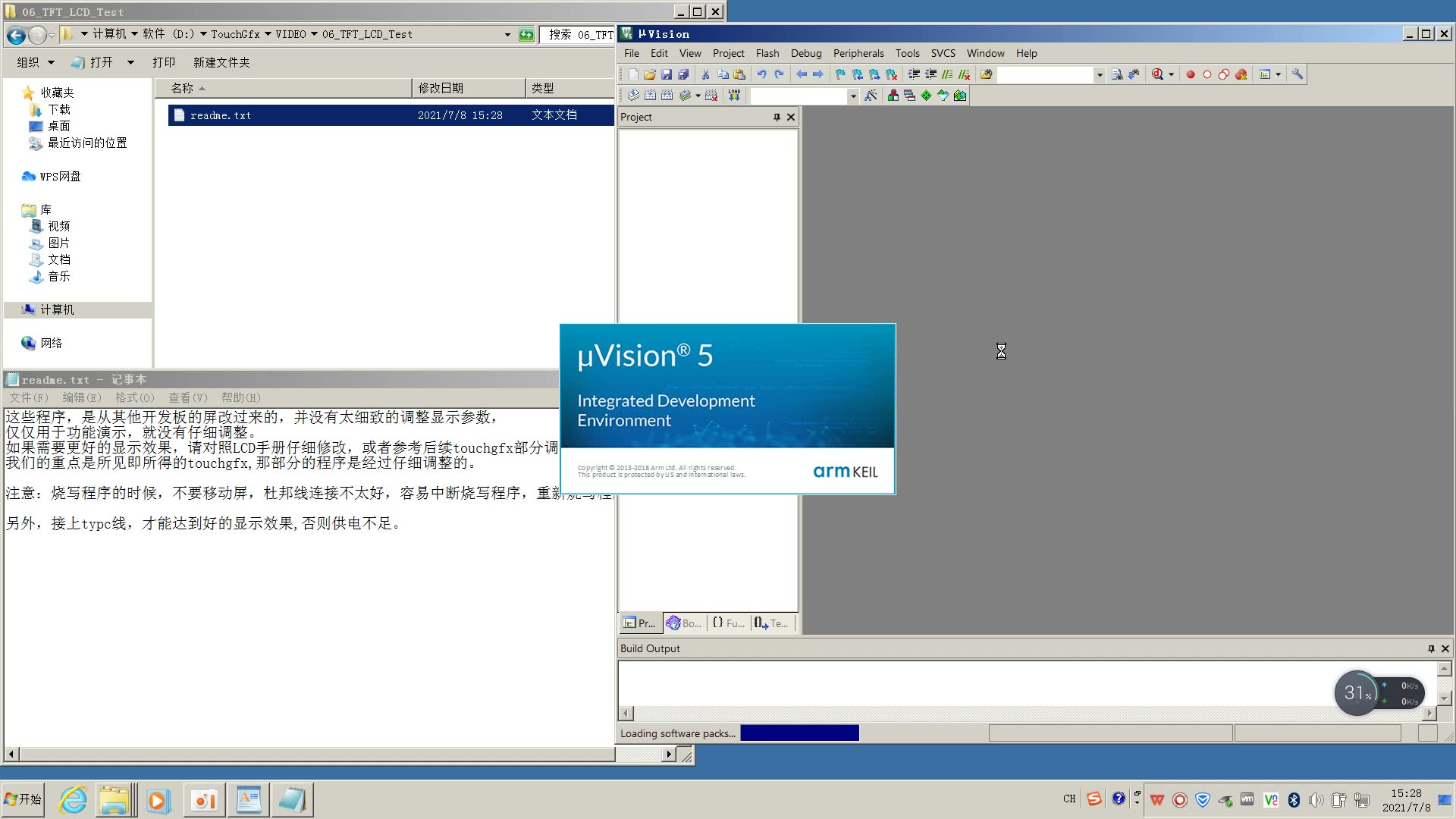Click the New file icon in µVision toolbar

[x=633, y=74]
